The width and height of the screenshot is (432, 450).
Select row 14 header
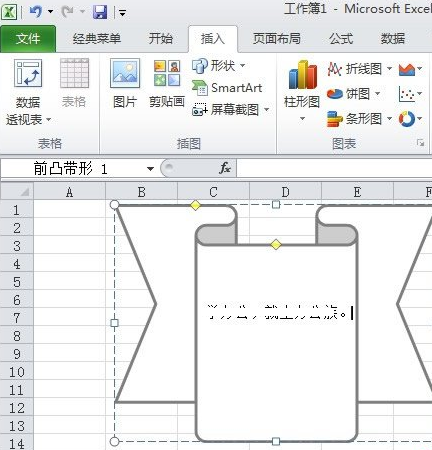click(x=17, y=444)
